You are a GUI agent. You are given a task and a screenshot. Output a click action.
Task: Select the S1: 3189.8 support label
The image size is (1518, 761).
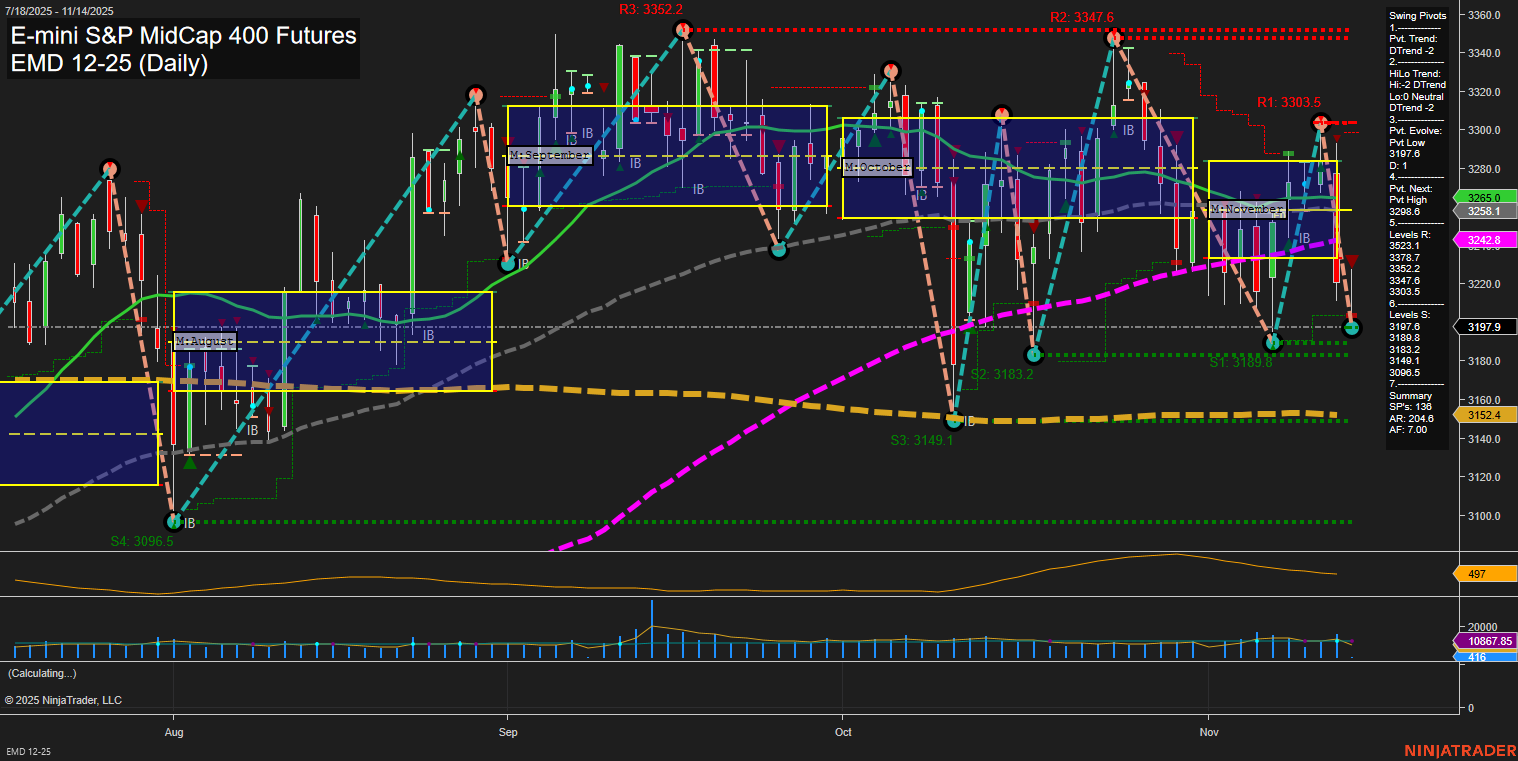tap(1241, 363)
